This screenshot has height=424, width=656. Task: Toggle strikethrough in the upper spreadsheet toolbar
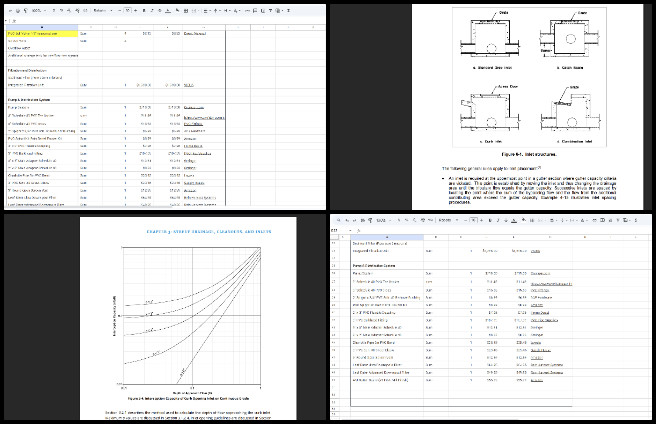tap(159, 10)
